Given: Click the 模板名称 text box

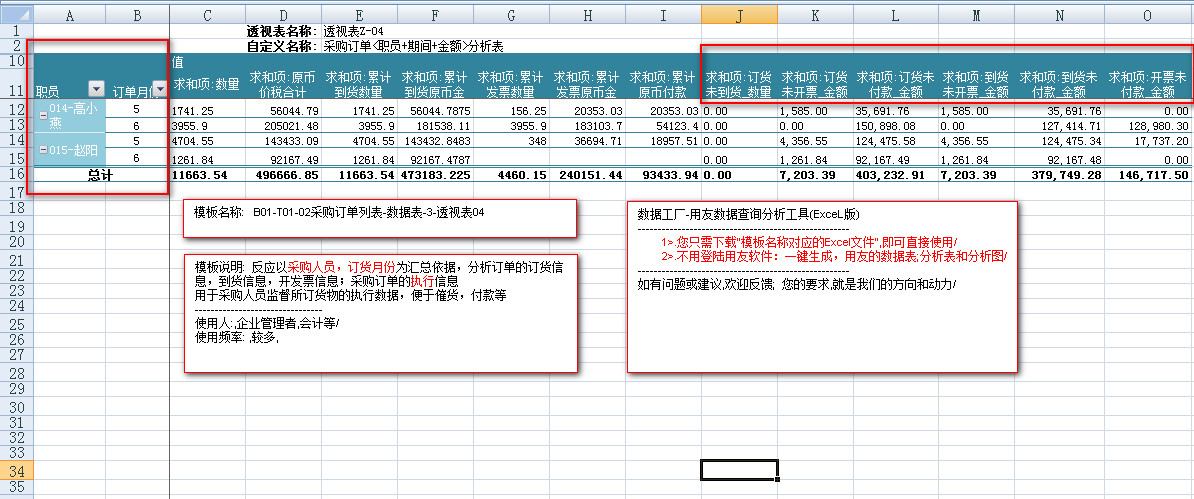Looking at the screenshot, I should [380, 218].
